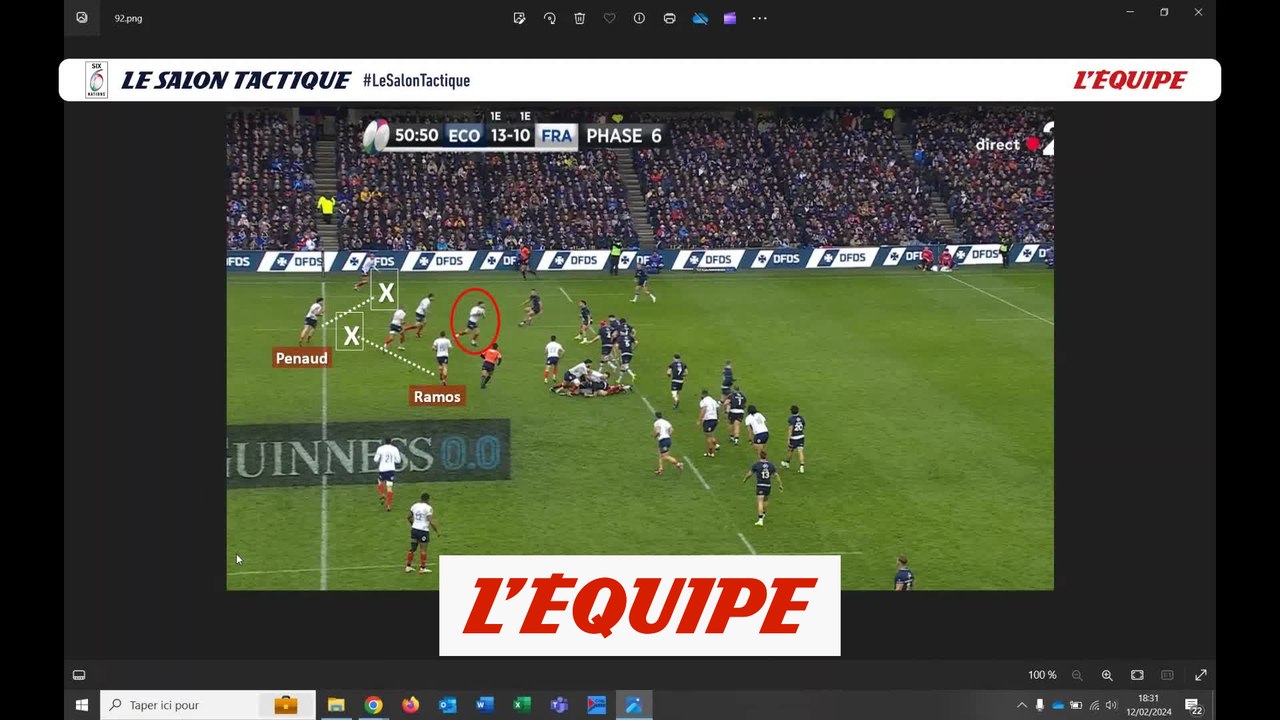The image size is (1280, 720).
Task: Open the Windows Start menu
Action: pyautogui.click(x=82, y=705)
